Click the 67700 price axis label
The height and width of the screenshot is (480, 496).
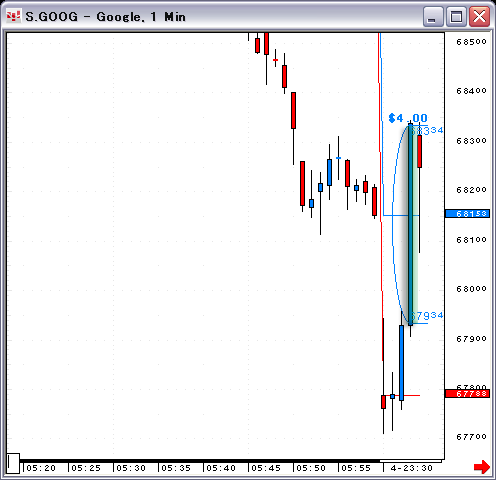[471, 437]
